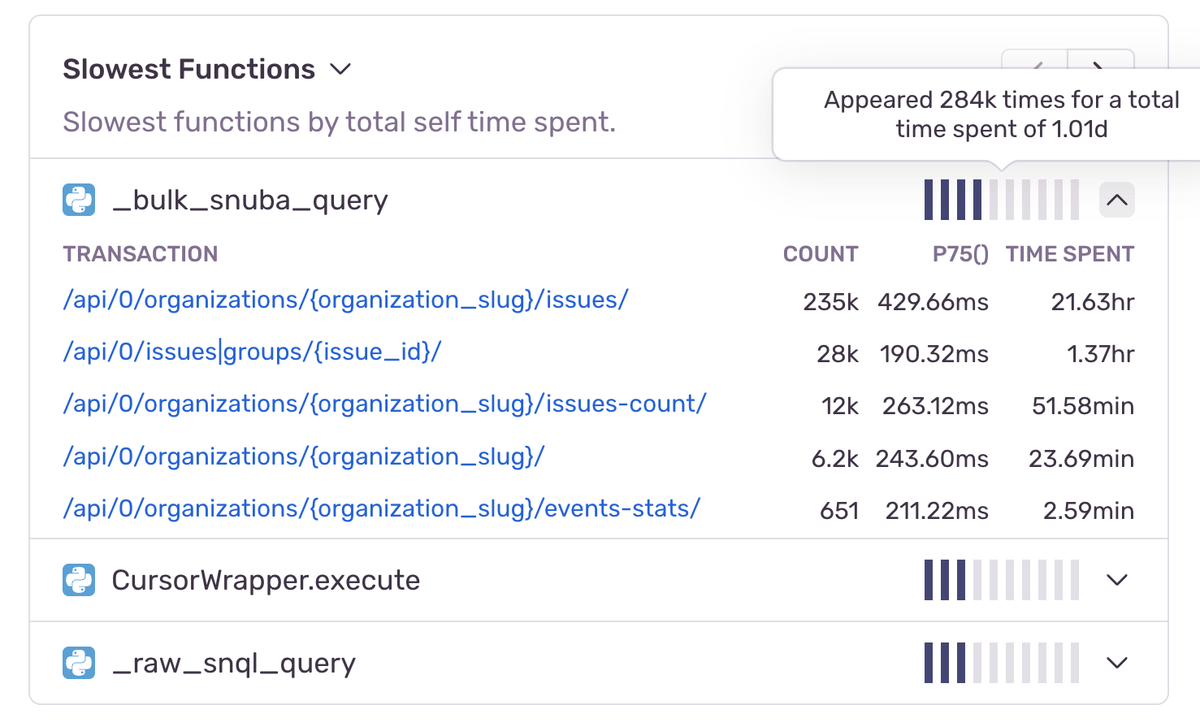Expand the CursorWrapper.execute row
Viewport: 1200px width, 726px height.
[x=1117, y=580]
